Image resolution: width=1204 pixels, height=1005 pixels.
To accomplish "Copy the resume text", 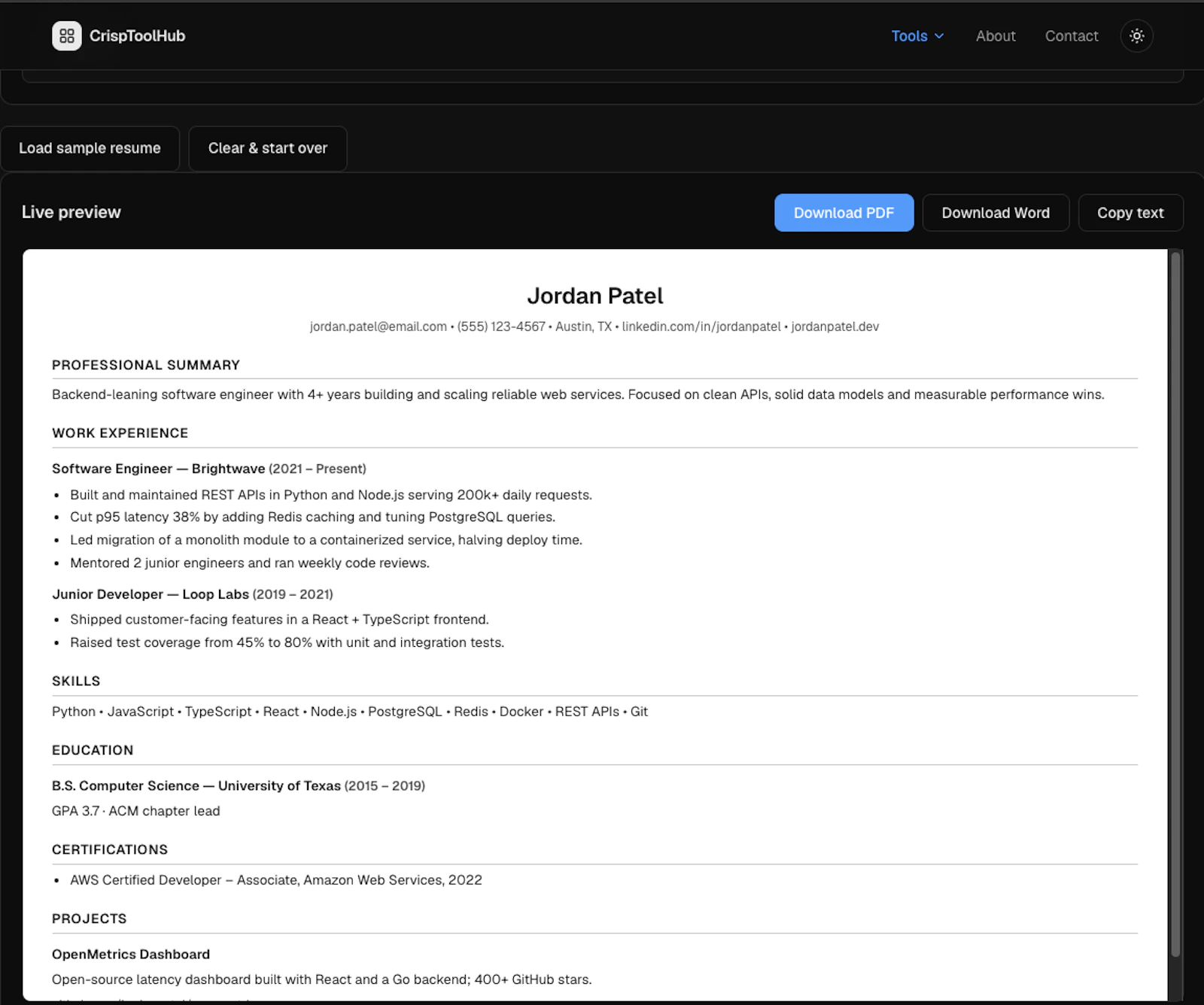I will (1130, 213).
